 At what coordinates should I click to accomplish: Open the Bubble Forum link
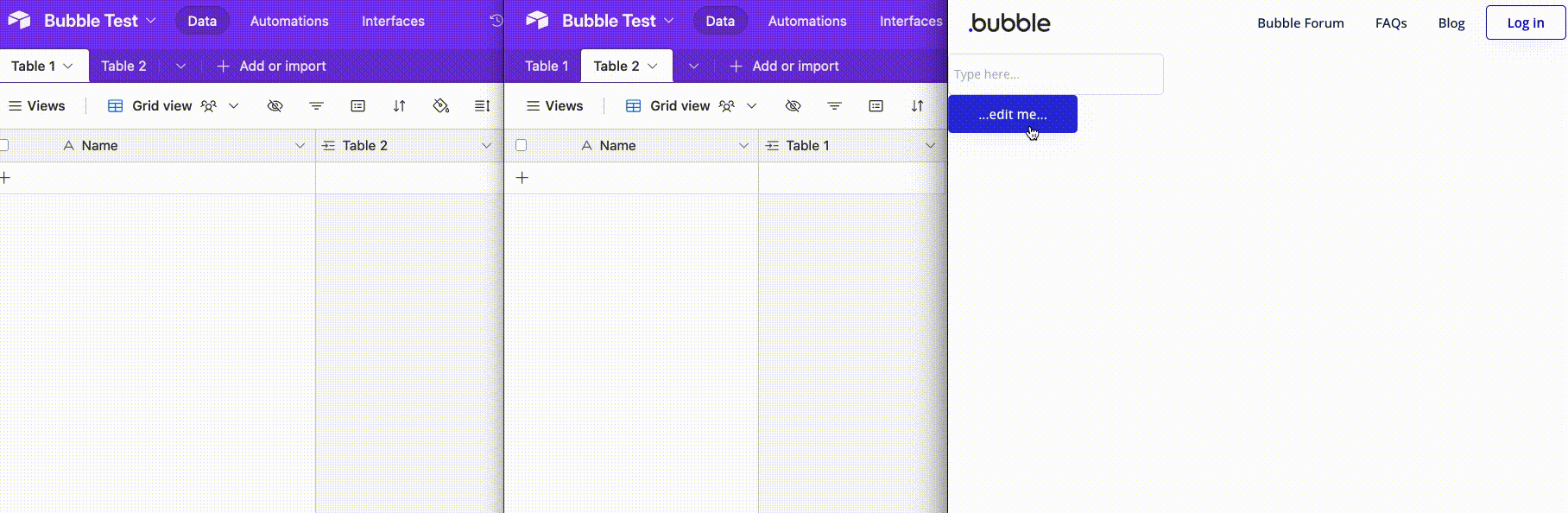(x=1300, y=23)
